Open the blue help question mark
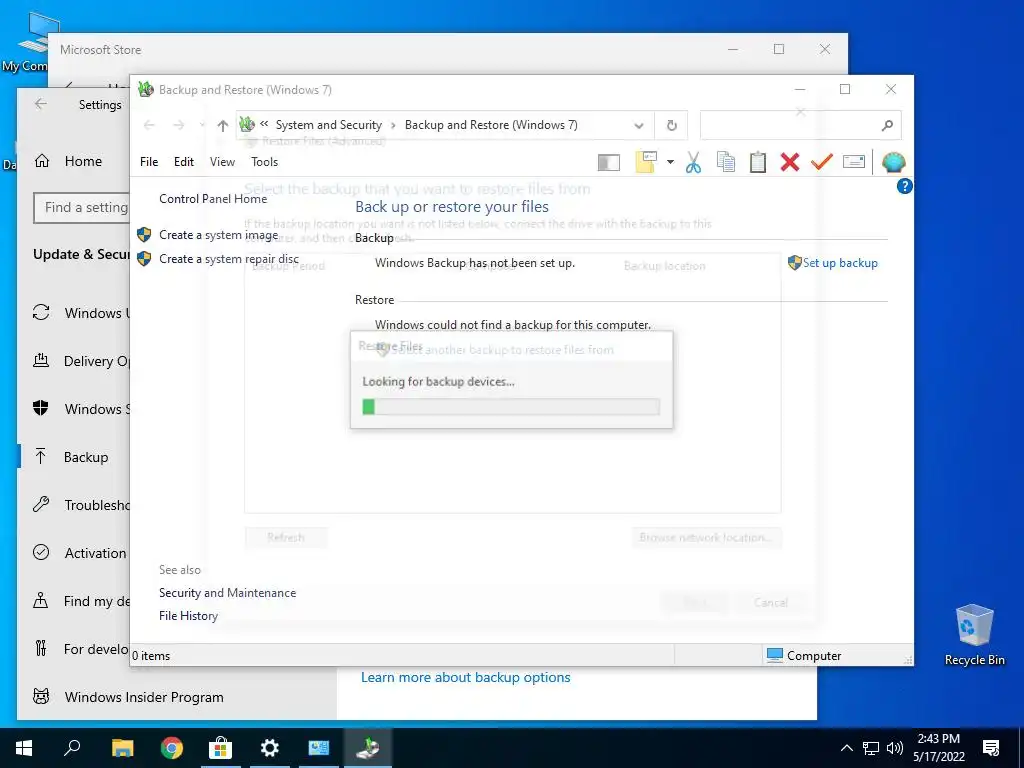1024x768 pixels. pyautogui.click(x=904, y=187)
